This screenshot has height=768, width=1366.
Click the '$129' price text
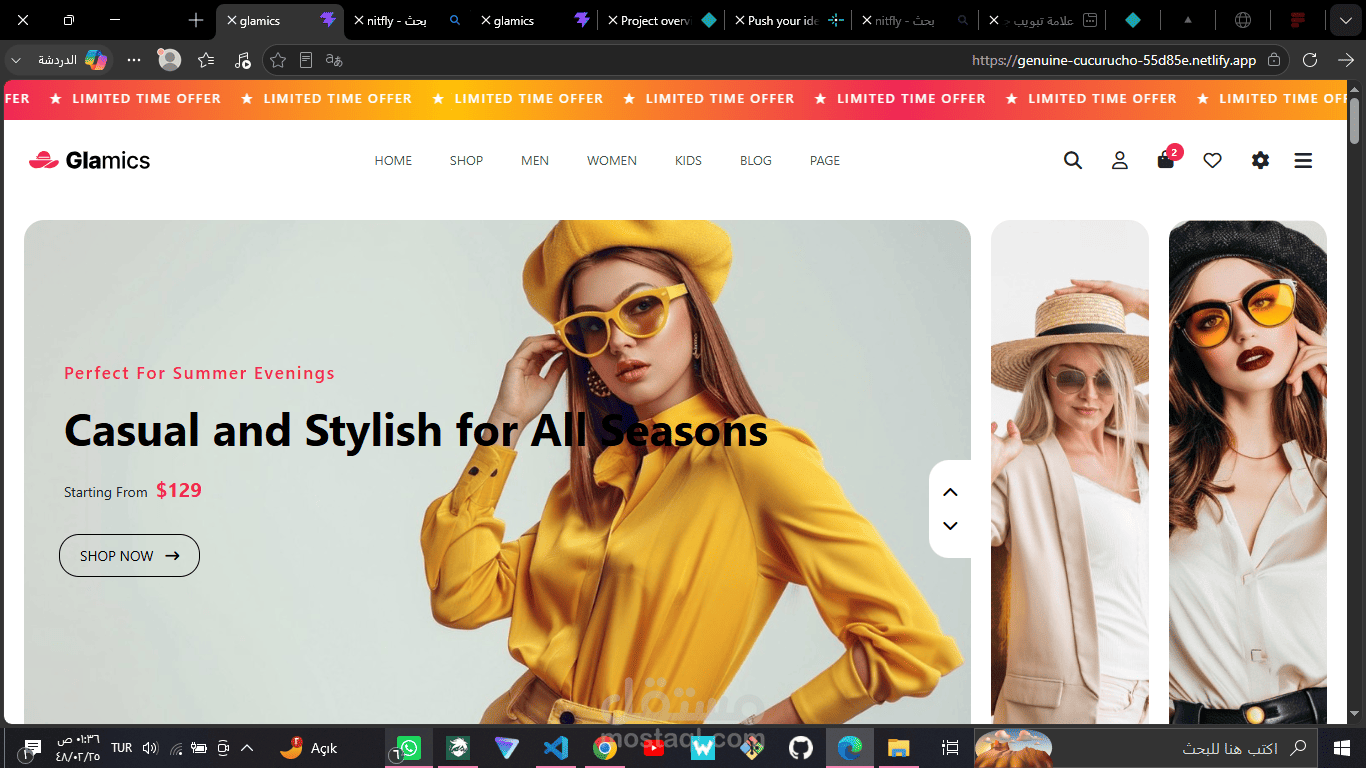point(179,490)
